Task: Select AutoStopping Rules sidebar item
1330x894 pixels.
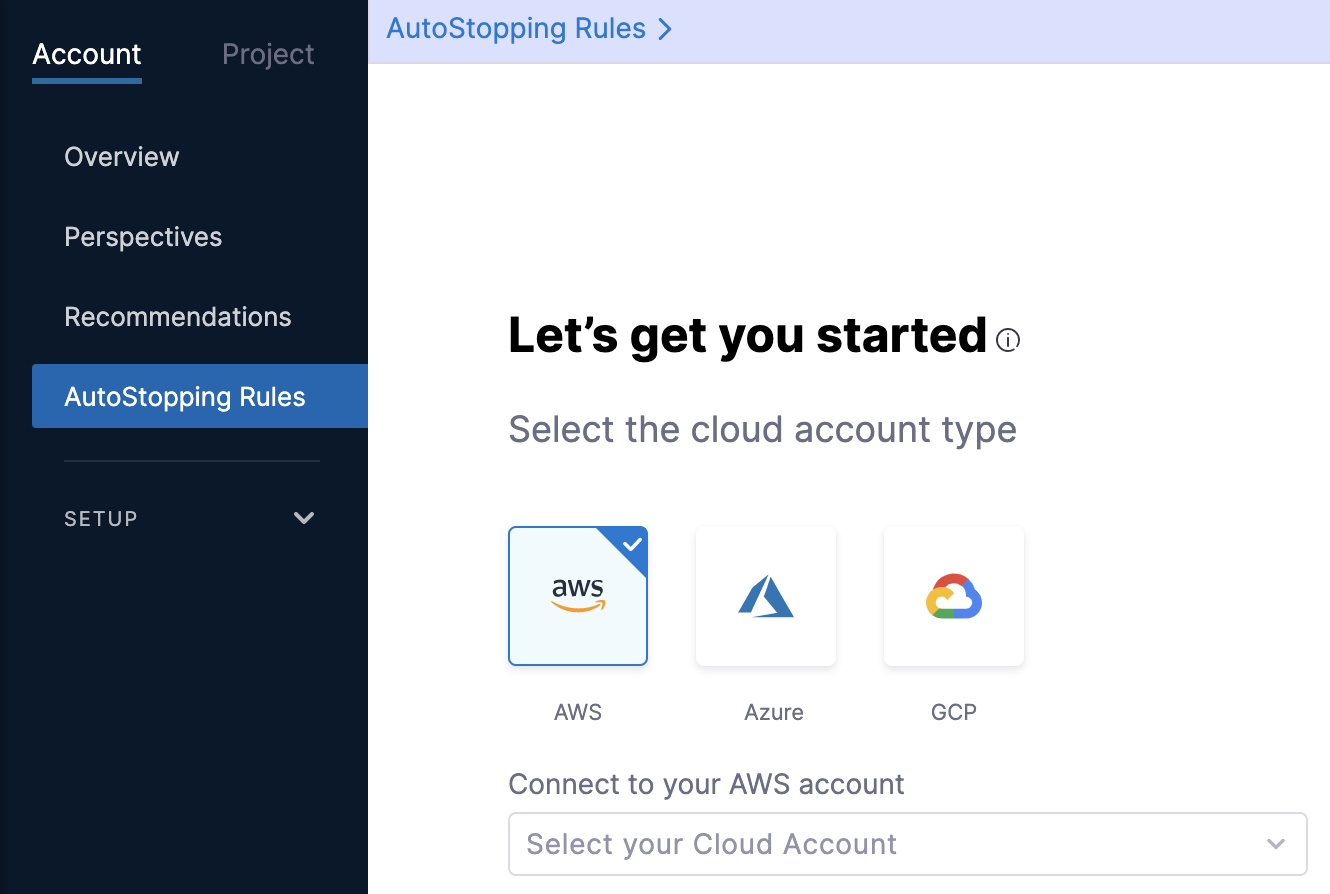Action: [x=200, y=396]
